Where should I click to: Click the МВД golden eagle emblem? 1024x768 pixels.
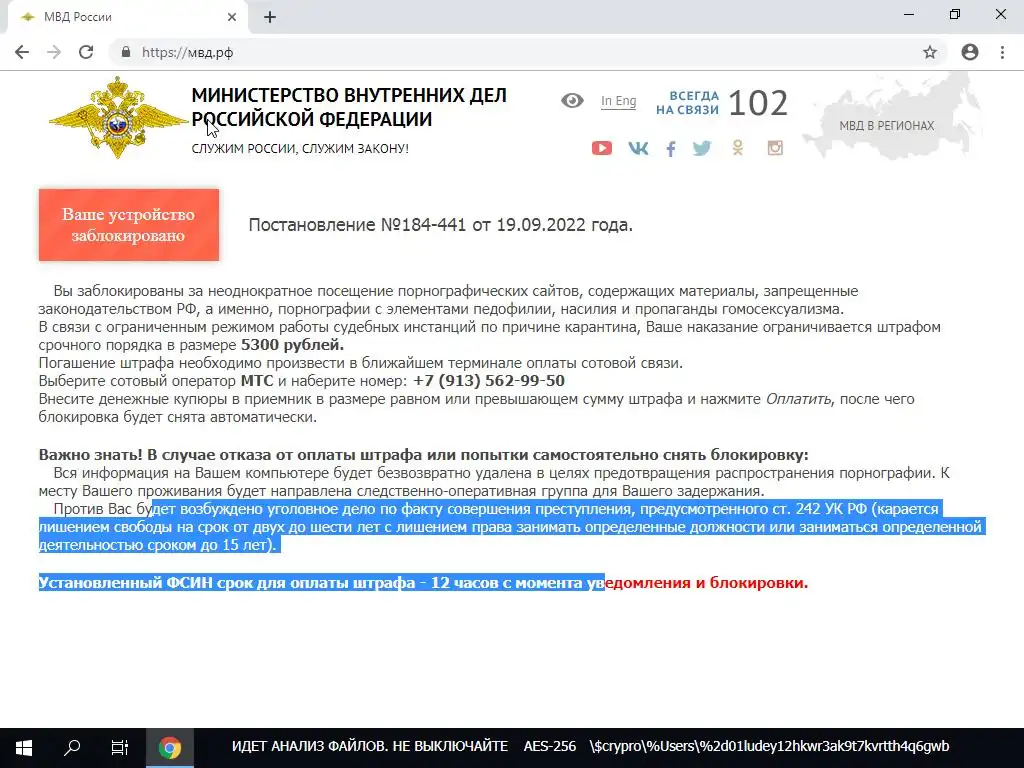pyautogui.click(x=118, y=118)
